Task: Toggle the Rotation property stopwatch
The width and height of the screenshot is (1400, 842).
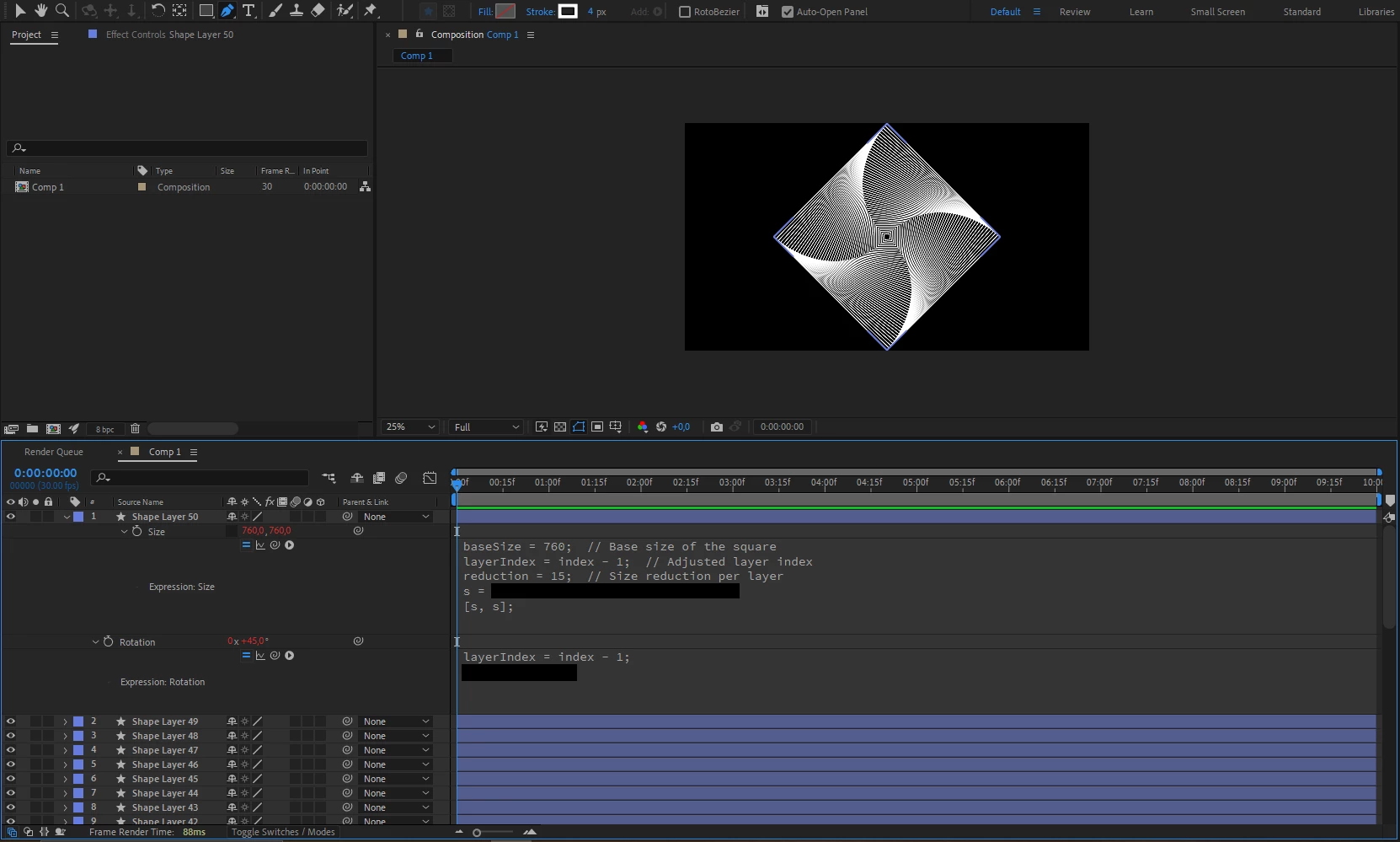Action: (108, 642)
